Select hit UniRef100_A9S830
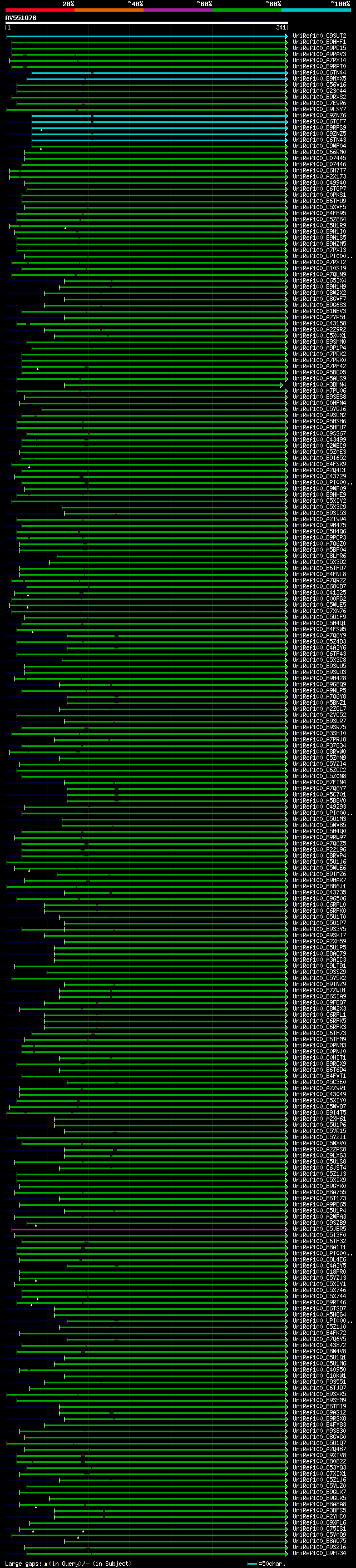This screenshot has width=356, height=1568. [x=319, y=1431]
